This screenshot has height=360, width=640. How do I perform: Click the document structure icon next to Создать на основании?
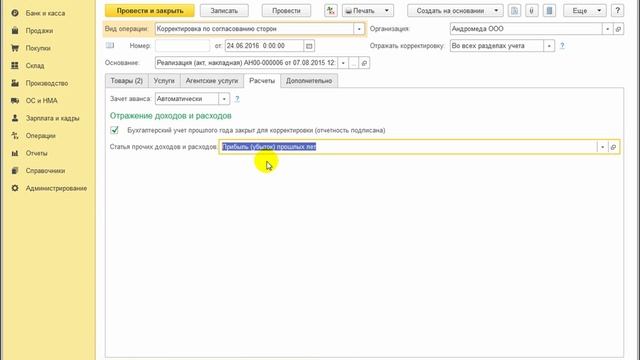pos(514,11)
